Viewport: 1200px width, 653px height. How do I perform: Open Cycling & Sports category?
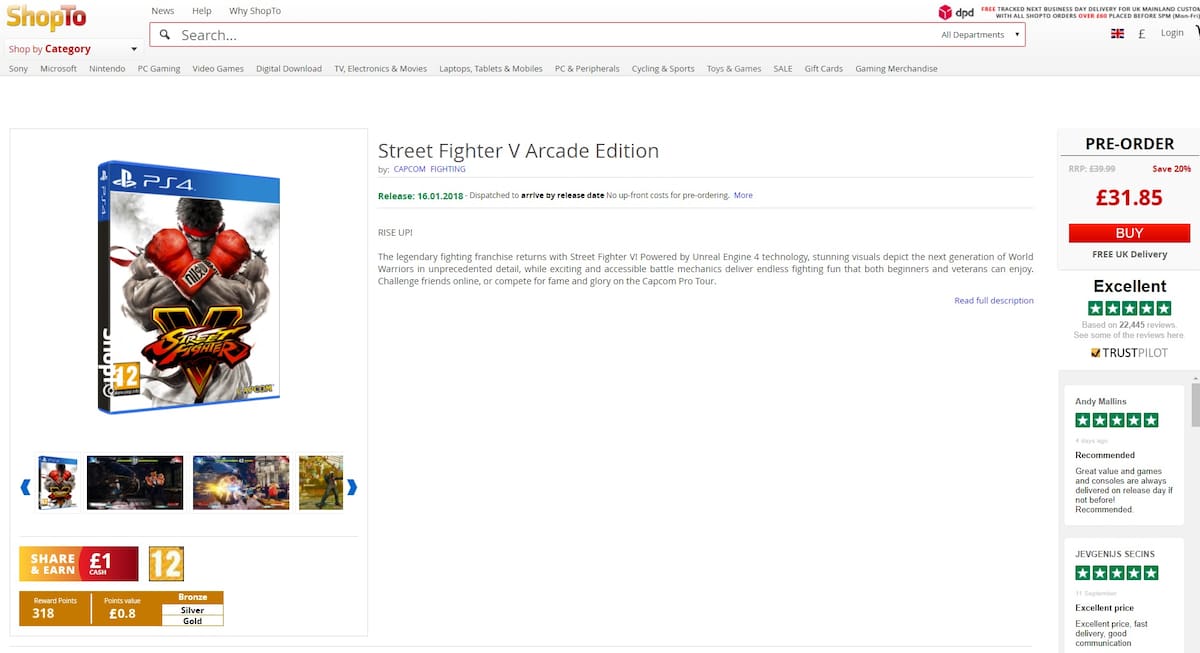663,69
